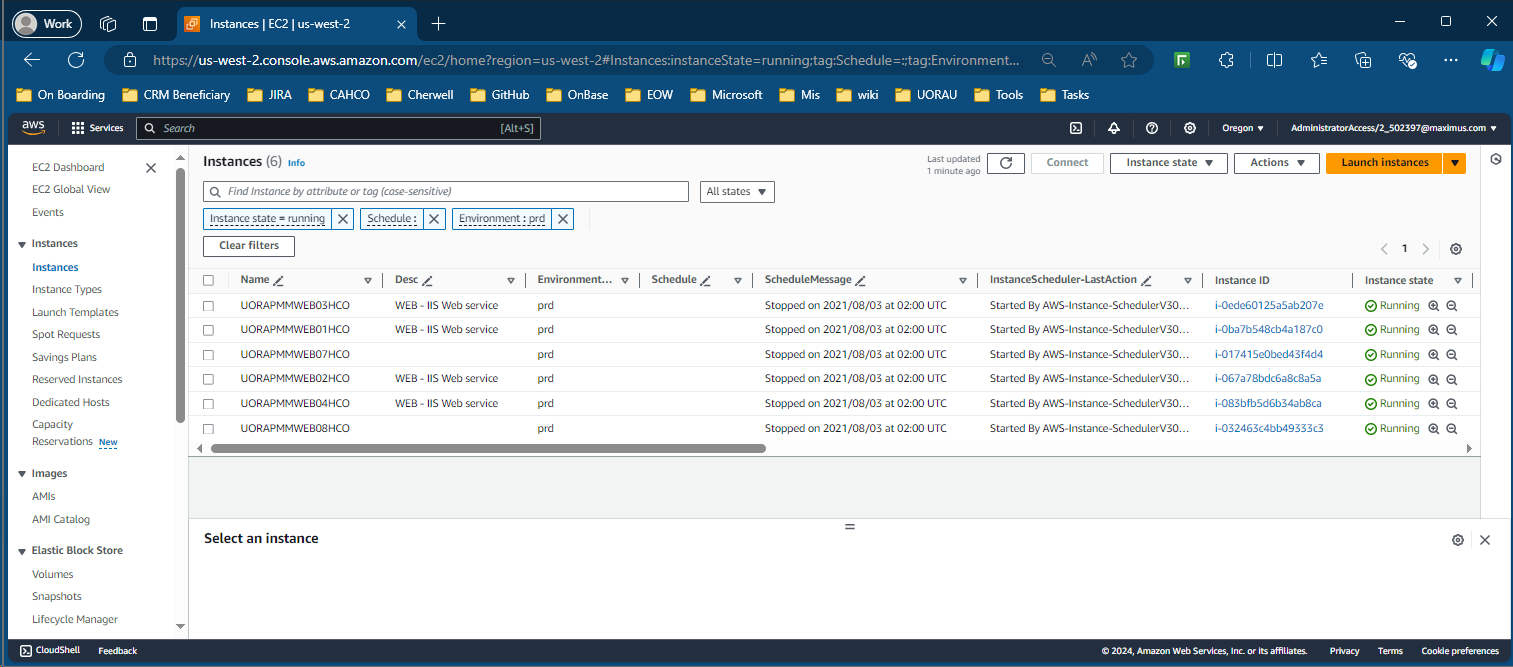
Task: Select checkbox for UORAPMMWEB04HCO
Action: tap(208, 404)
